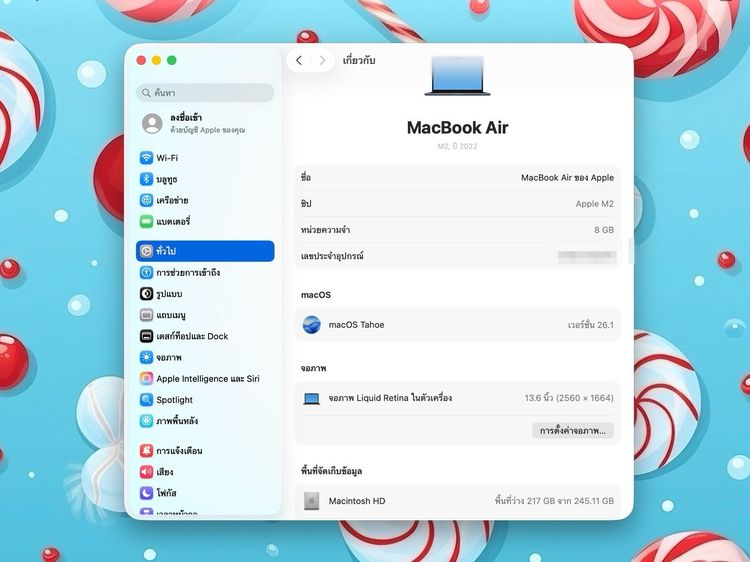This screenshot has height=562, width=750.
Task: Select Spotlight label in the sidebar
Action: pyautogui.click(x=175, y=400)
